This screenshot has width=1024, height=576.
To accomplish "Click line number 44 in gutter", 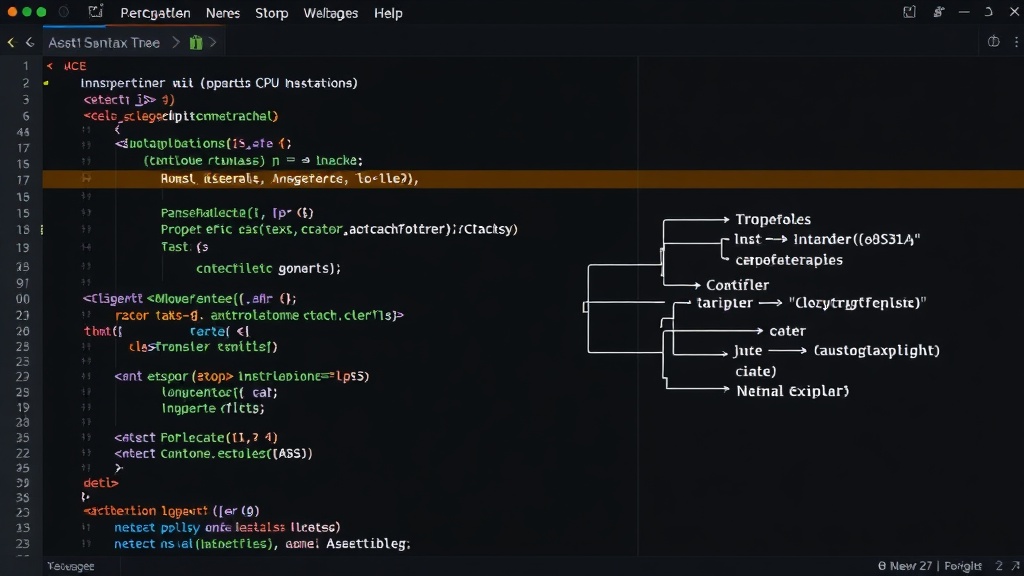I will (23, 132).
